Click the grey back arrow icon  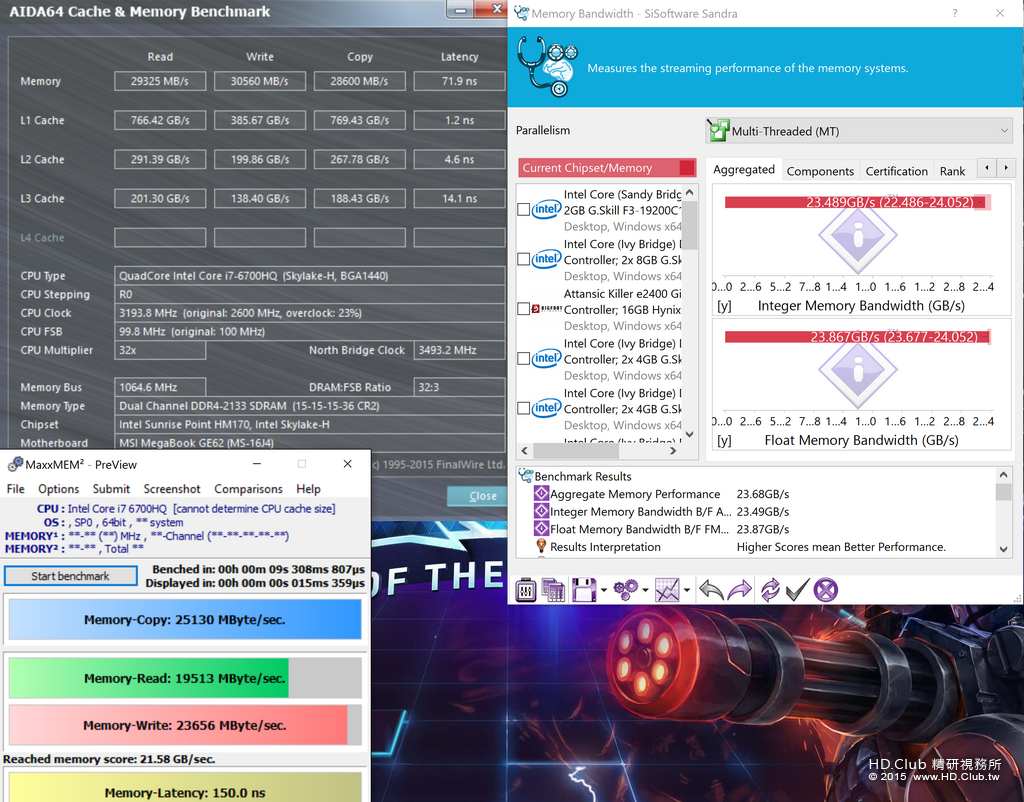click(x=711, y=590)
